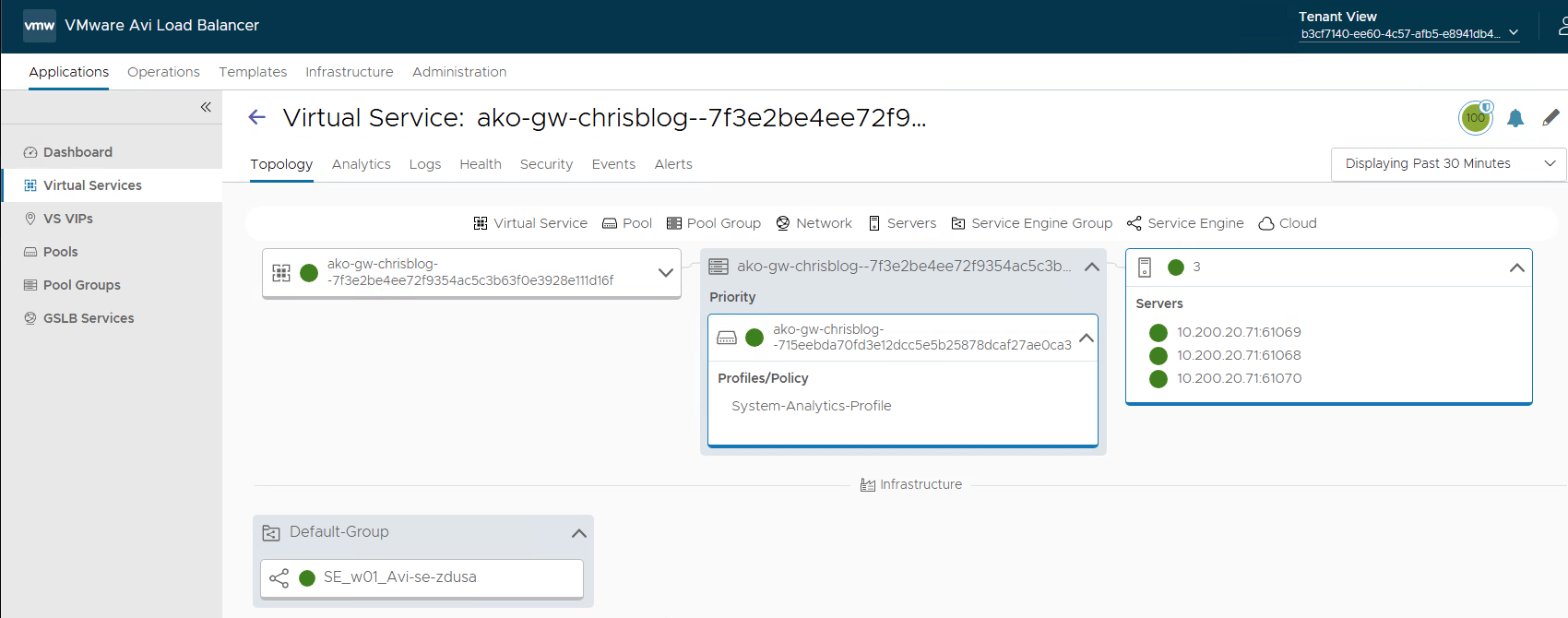This screenshot has width=1568, height=618.
Task: Click the health score 100 badge
Action: (1475, 118)
